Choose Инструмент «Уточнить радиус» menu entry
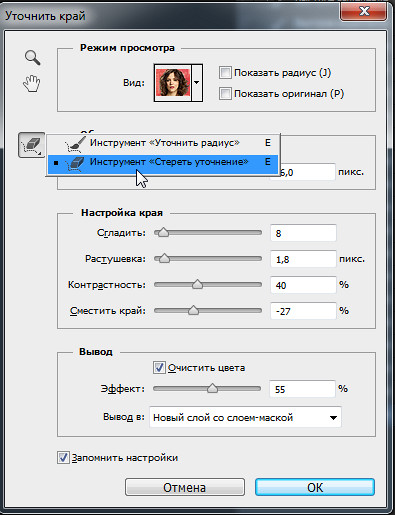The height and width of the screenshot is (515, 395). (163, 143)
